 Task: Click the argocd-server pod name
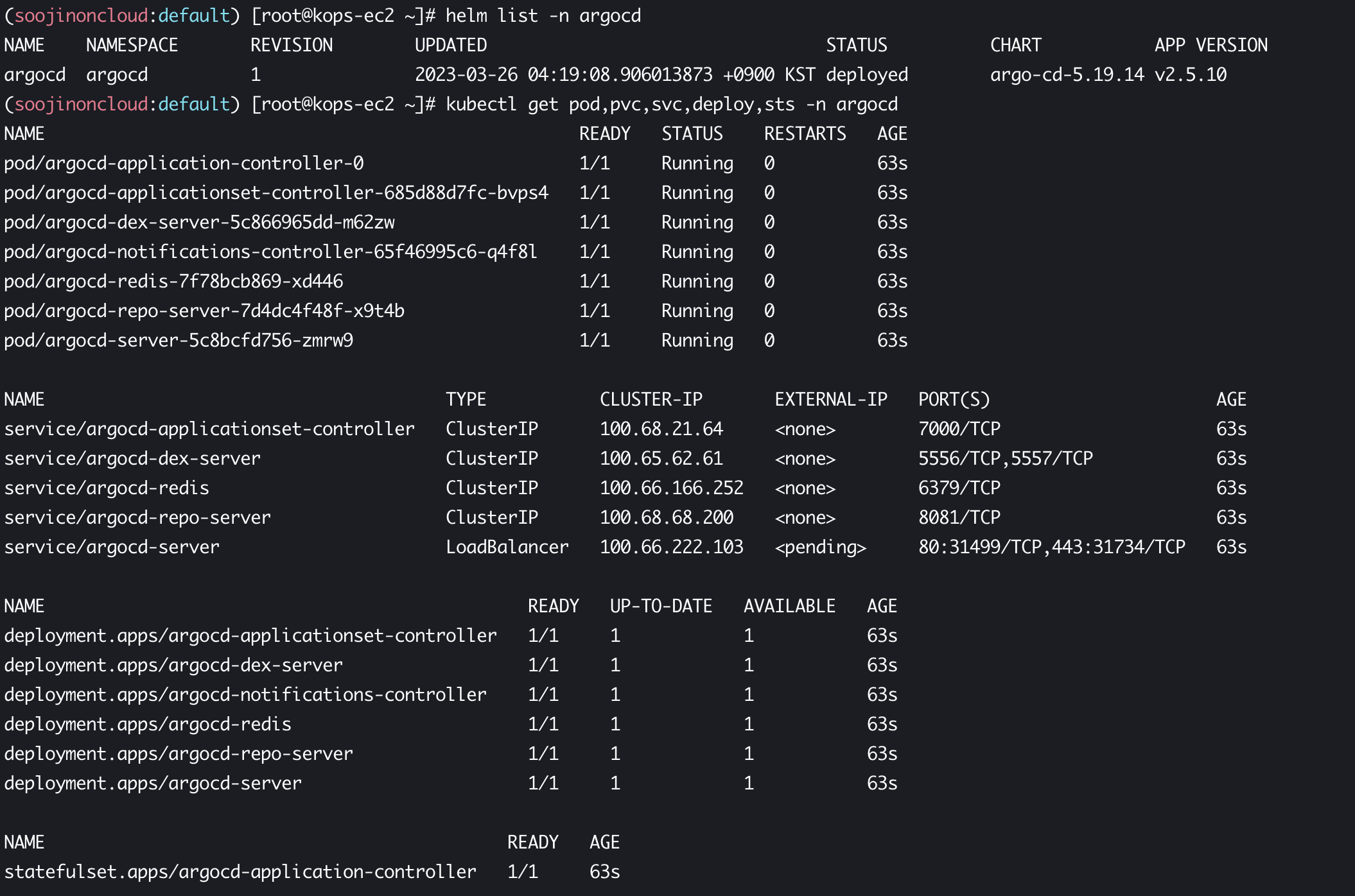[179, 340]
